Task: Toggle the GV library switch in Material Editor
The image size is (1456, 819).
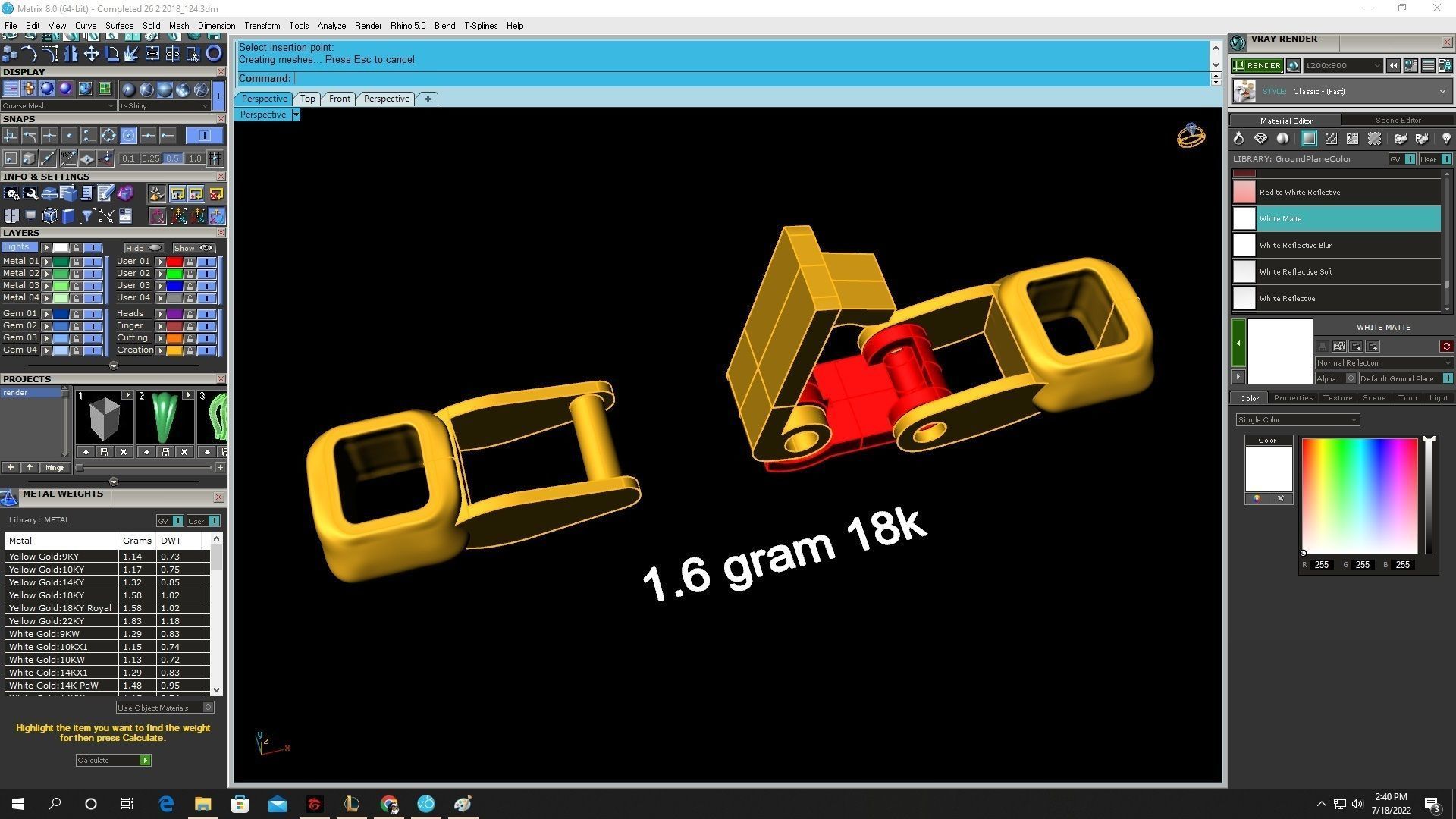Action: [1410, 159]
